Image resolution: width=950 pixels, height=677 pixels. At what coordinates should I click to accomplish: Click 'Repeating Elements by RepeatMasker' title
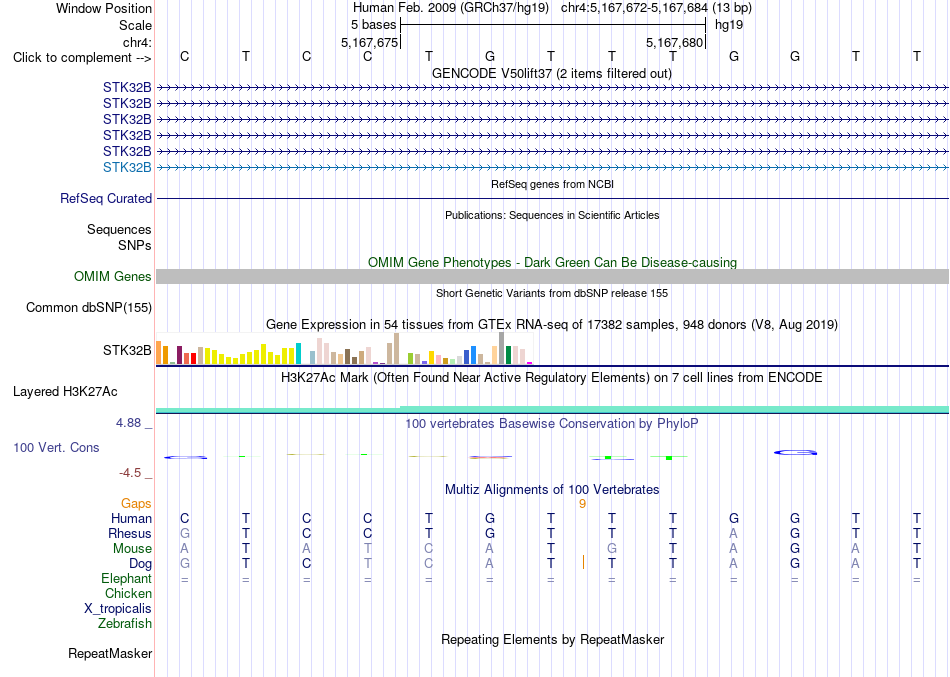[553, 639]
